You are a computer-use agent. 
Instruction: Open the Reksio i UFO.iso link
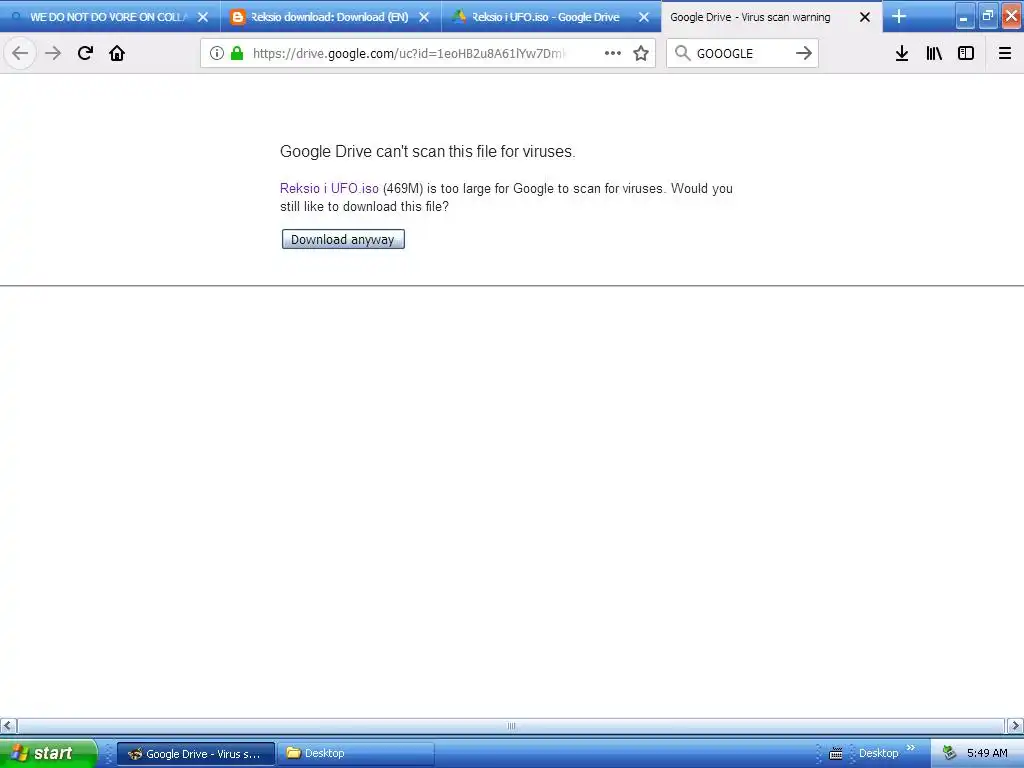(x=329, y=188)
